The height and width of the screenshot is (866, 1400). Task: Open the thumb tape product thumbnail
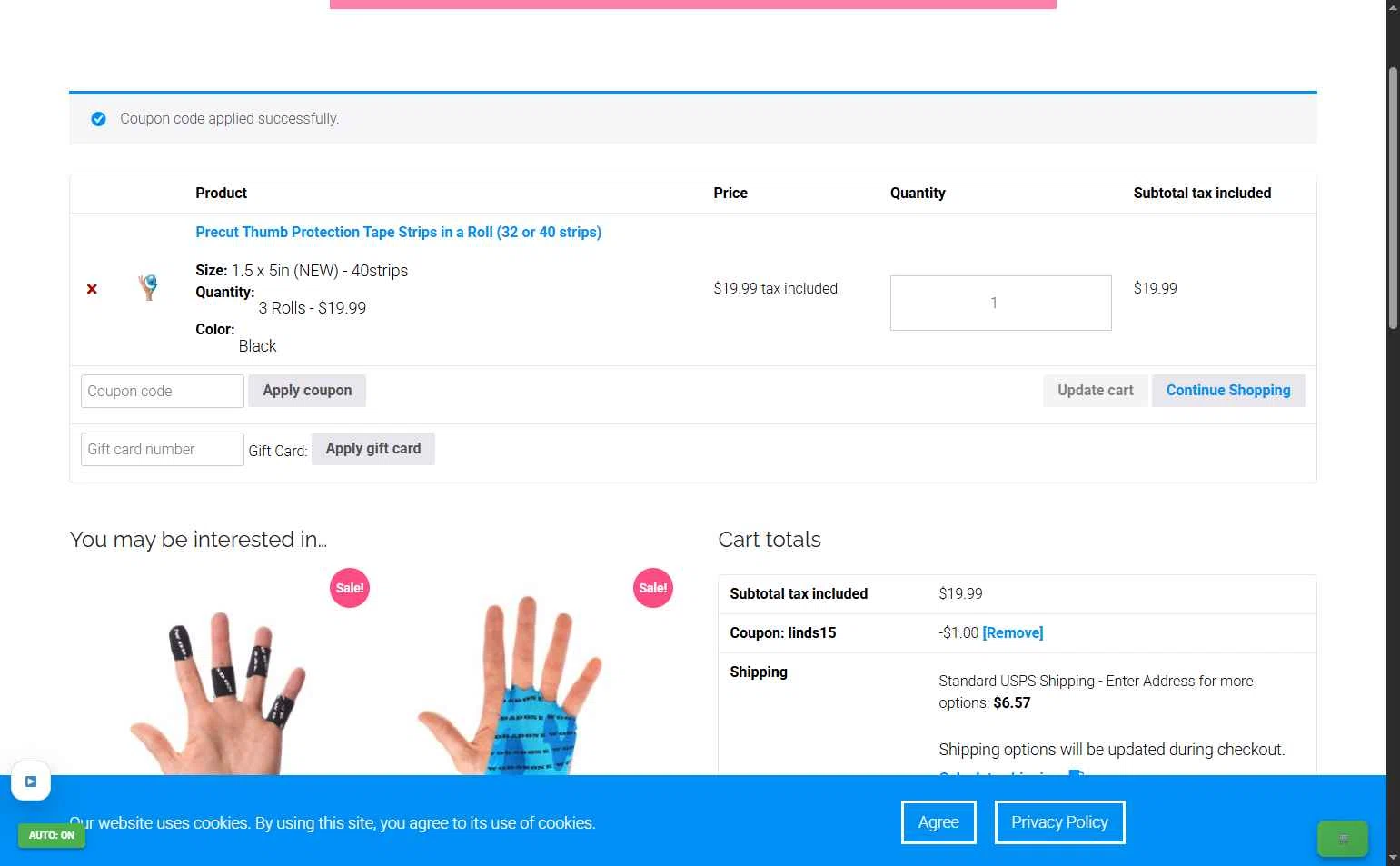147,288
